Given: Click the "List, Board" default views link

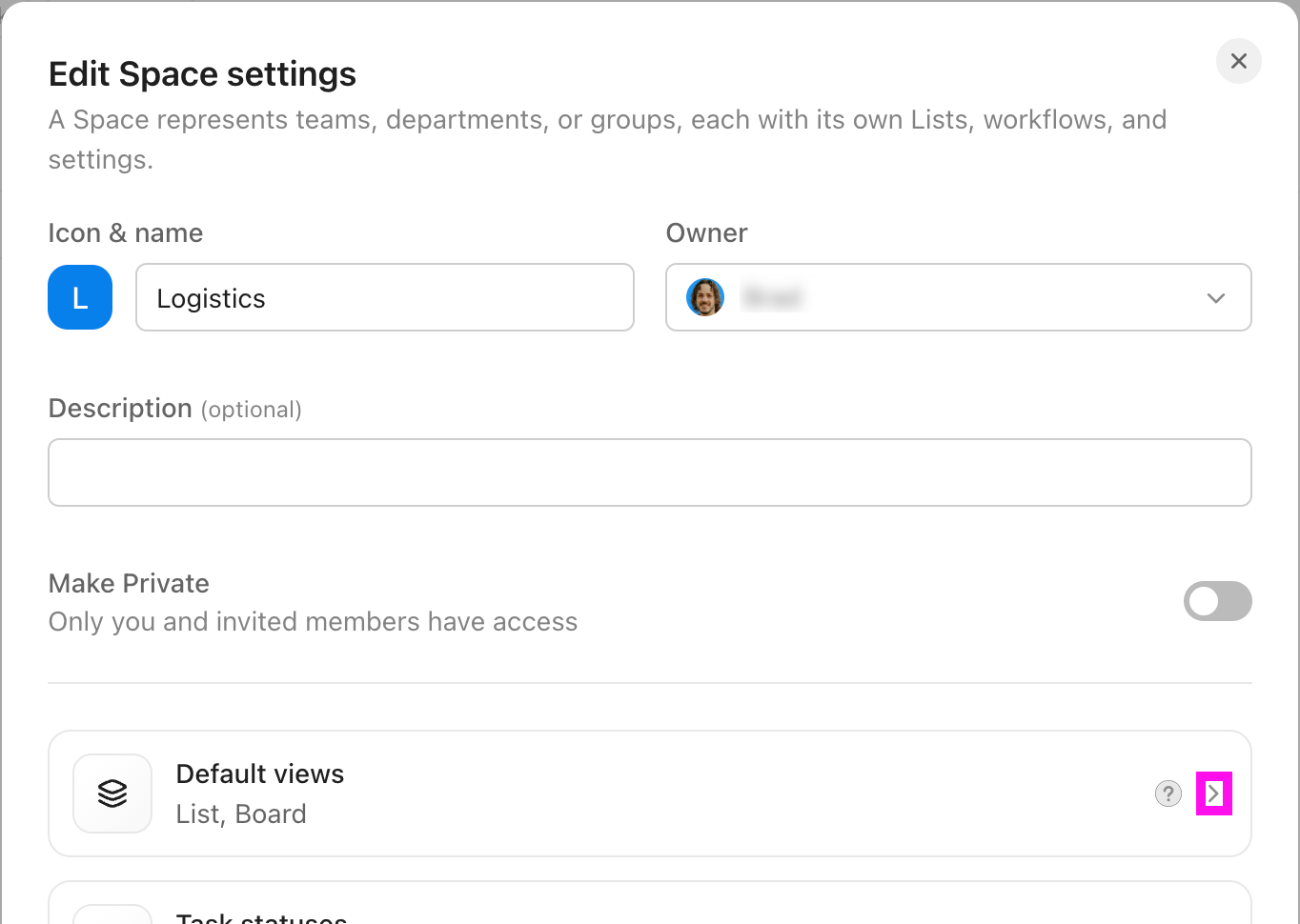Looking at the screenshot, I should (x=241, y=814).
